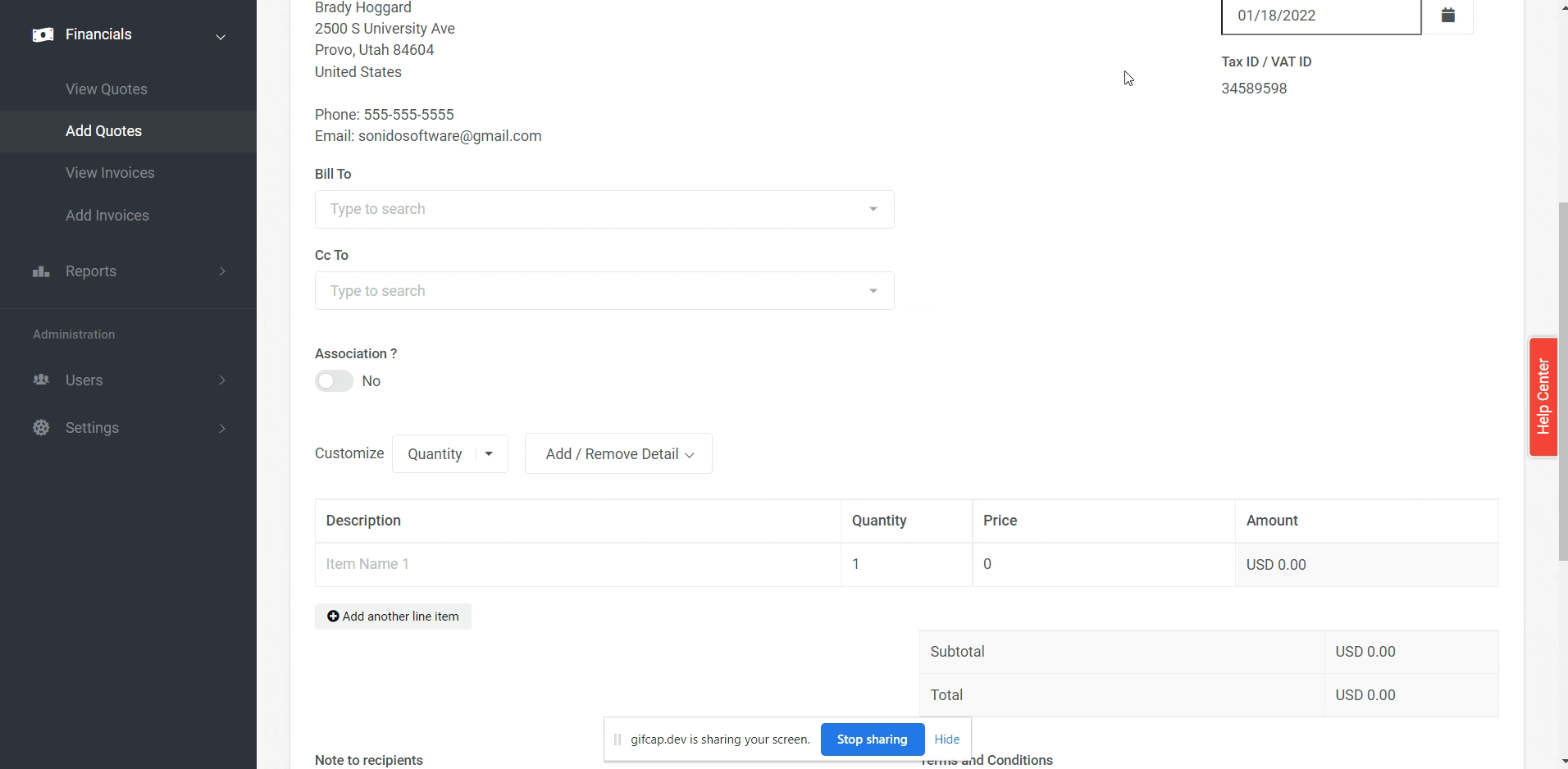This screenshot has width=1568, height=769.
Task: Open View Quotes in sidebar
Action: pos(107,89)
